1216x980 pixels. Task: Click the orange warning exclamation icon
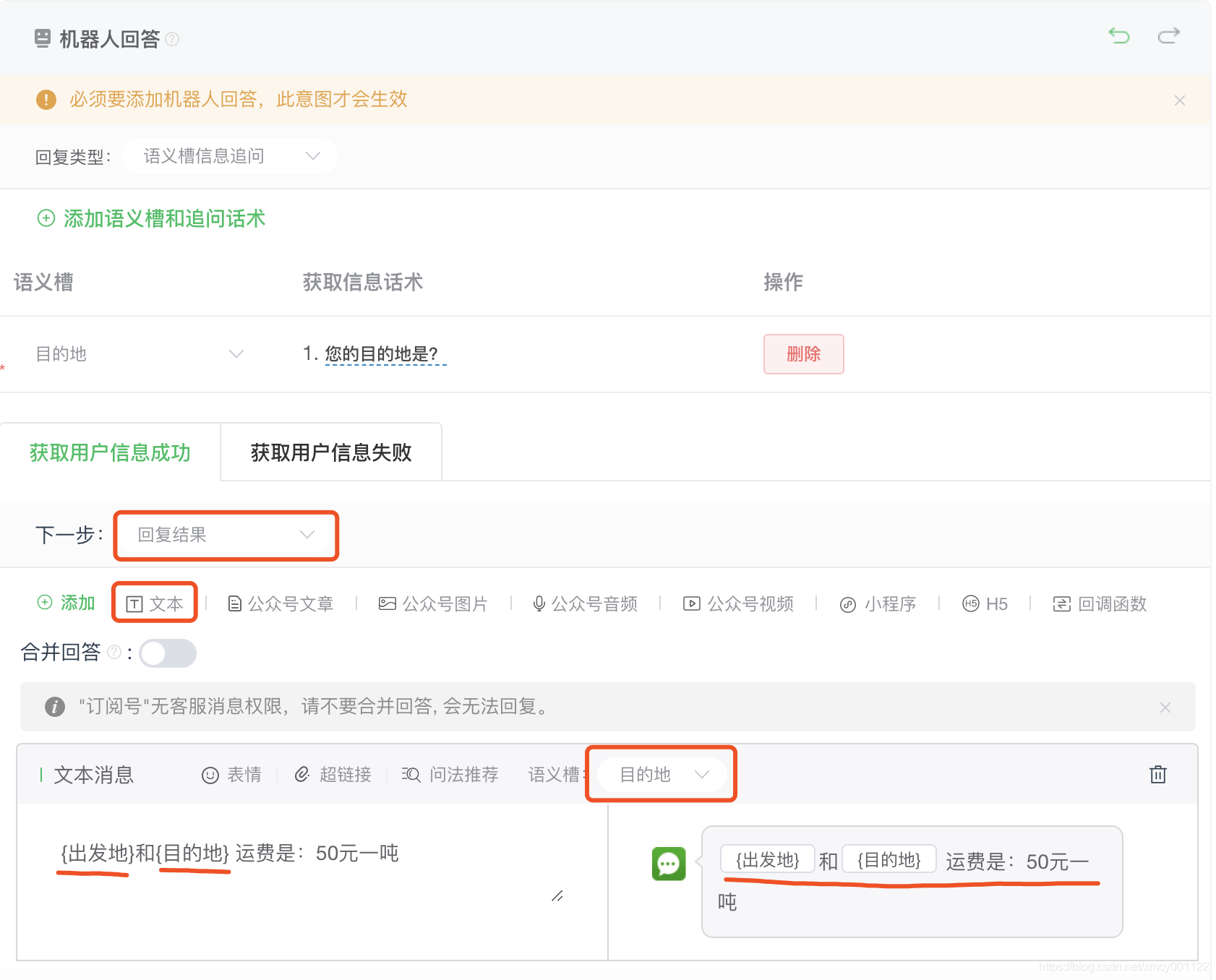click(x=46, y=99)
